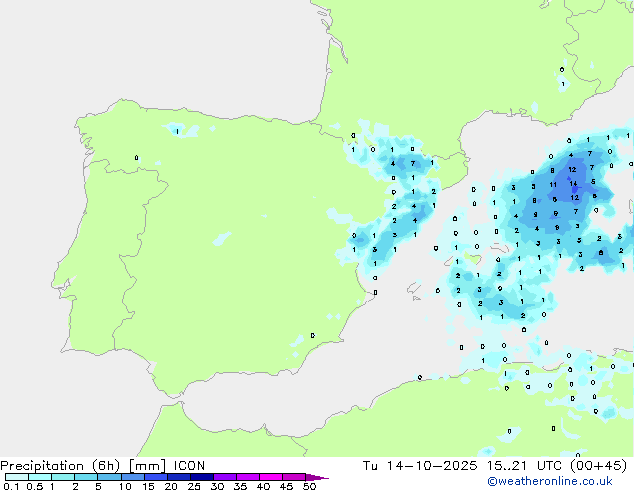Click the '15..21' hour range text
Screen dimensions: 634x490
[x=507, y=466]
